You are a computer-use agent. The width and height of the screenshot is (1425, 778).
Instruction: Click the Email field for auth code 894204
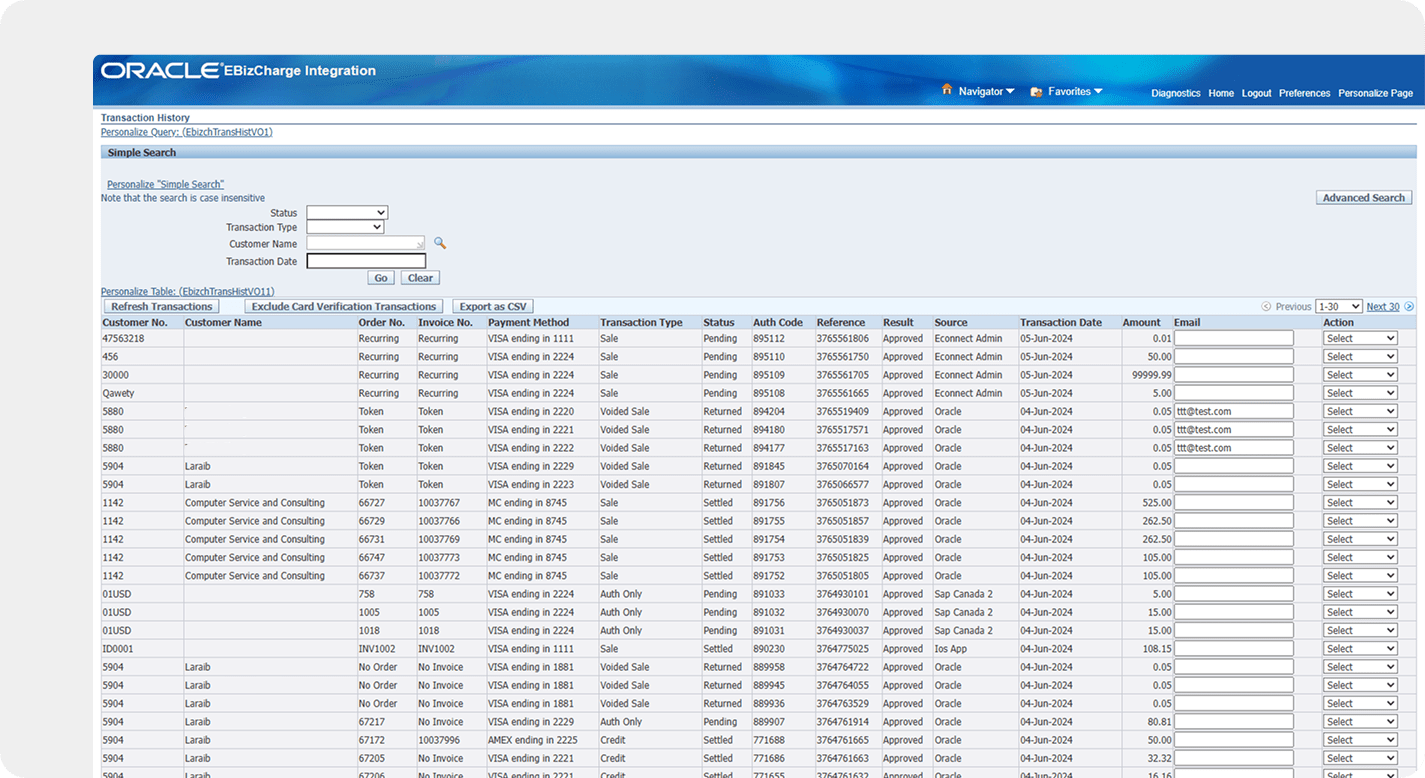(x=1234, y=411)
